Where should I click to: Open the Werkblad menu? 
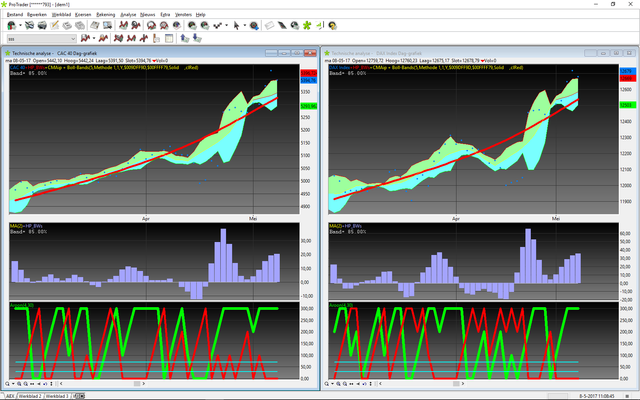(61, 14)
